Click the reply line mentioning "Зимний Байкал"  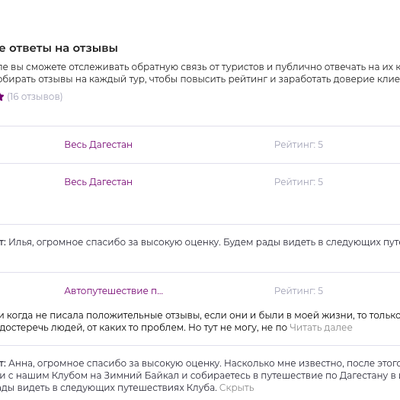point(200,375)
